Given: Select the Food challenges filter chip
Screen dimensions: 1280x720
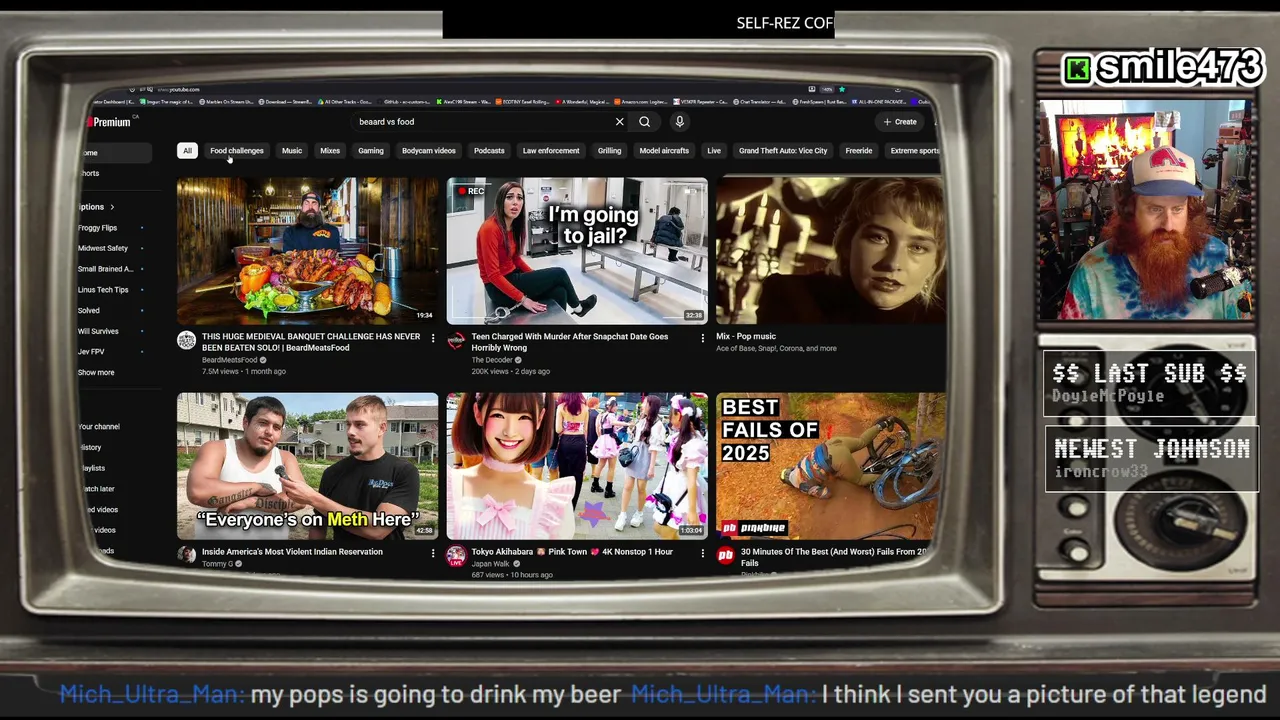Looking at the screenshot, I should pos(237,151).
